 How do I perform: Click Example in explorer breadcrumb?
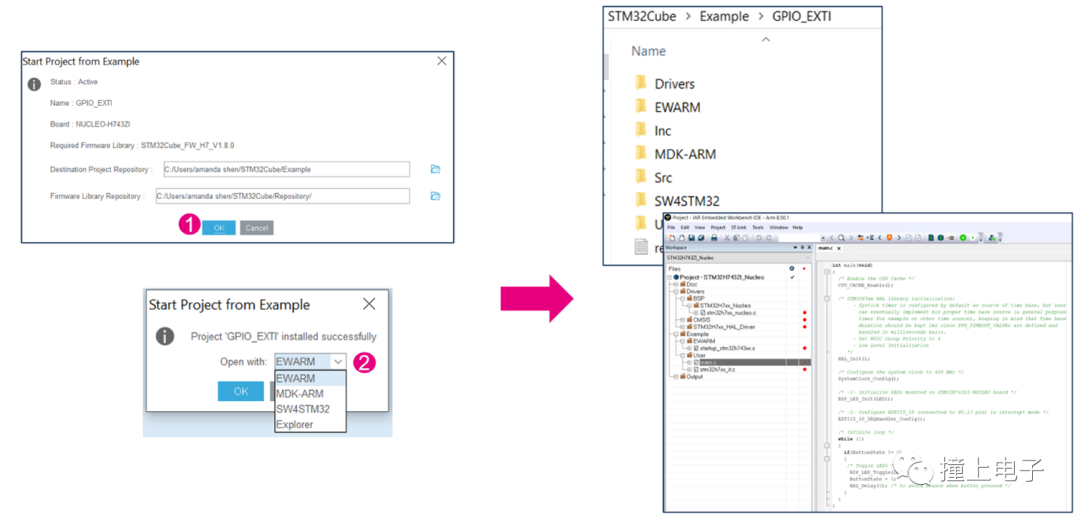725,17
